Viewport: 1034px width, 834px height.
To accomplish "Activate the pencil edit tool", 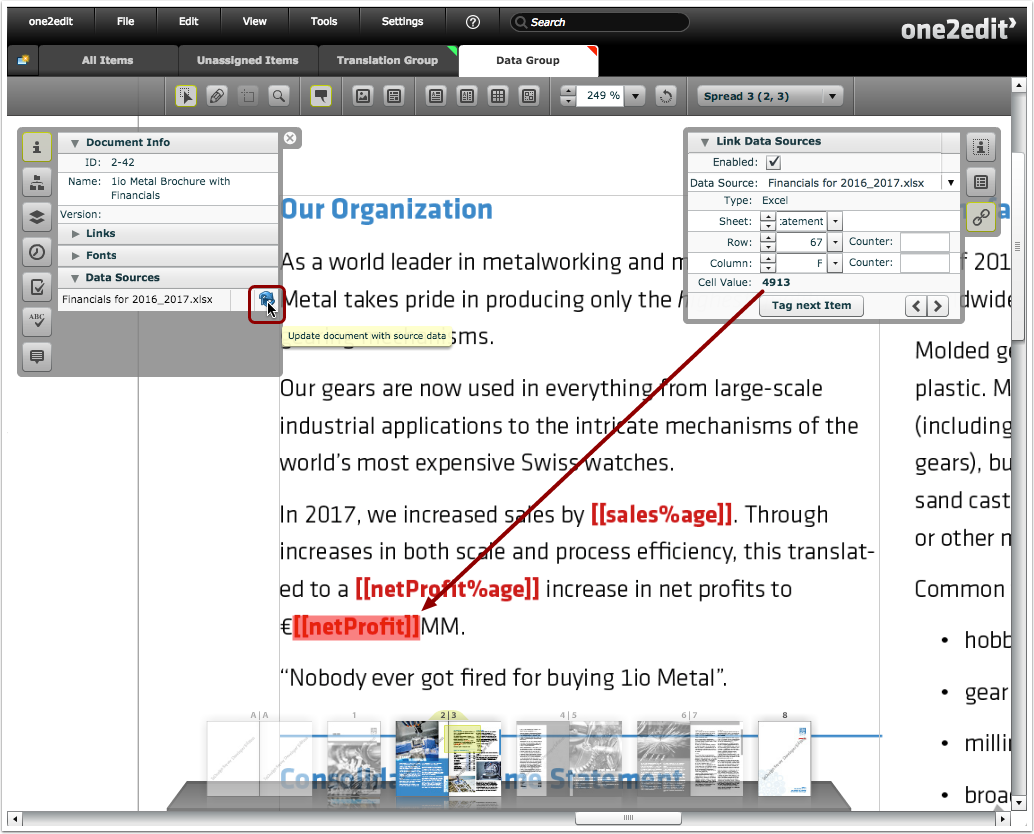I will point(217,96).
